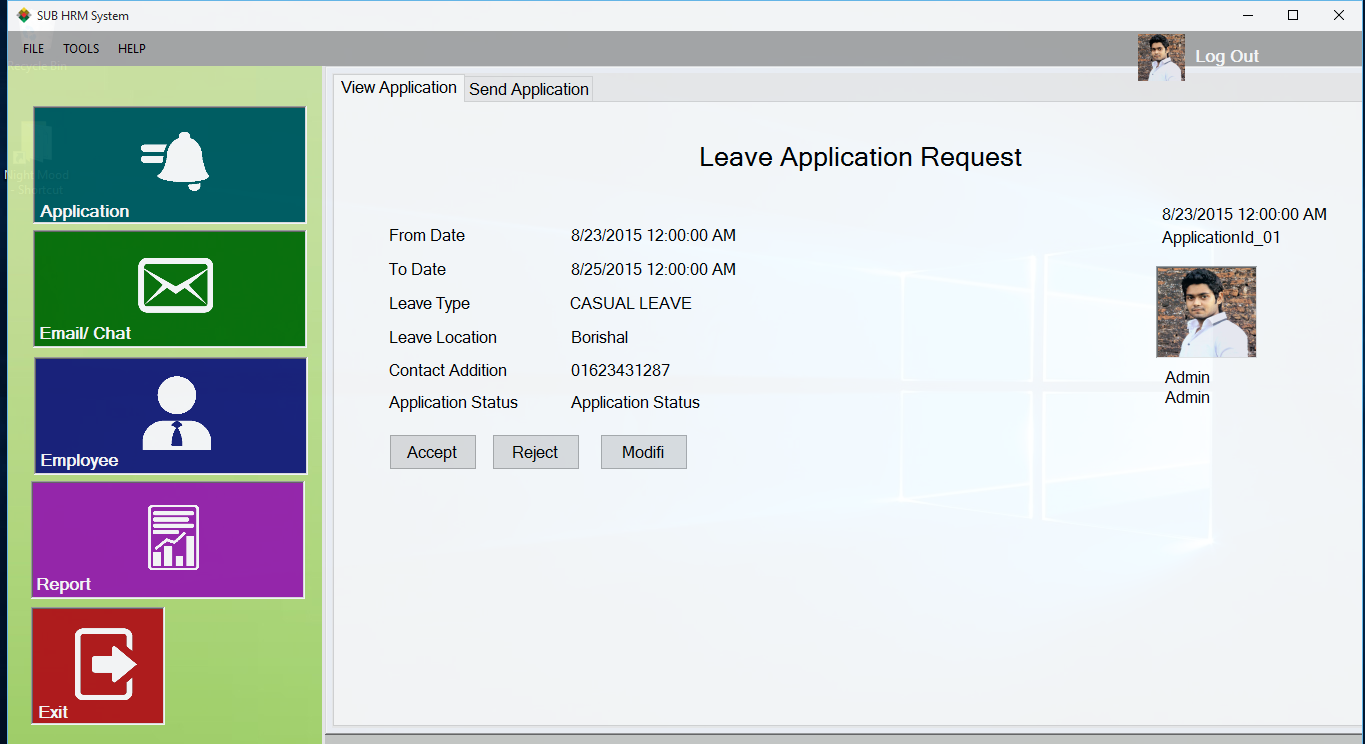1365x744 pixels.
Task: Click the Modifi button
Action: pyautogui.click(x=643, y=451)
